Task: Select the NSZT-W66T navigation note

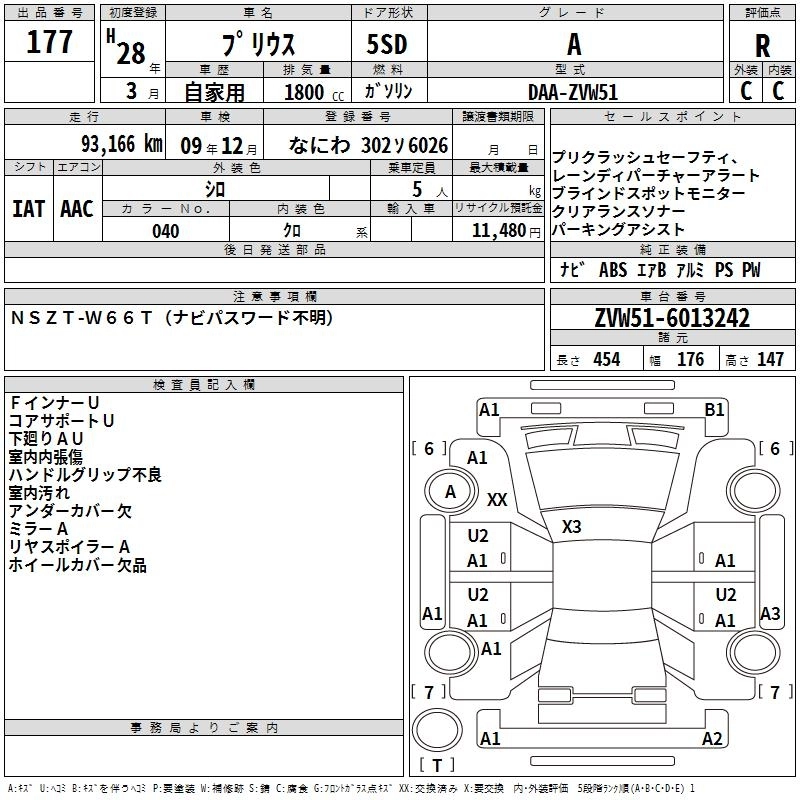Action: (171, 318)
